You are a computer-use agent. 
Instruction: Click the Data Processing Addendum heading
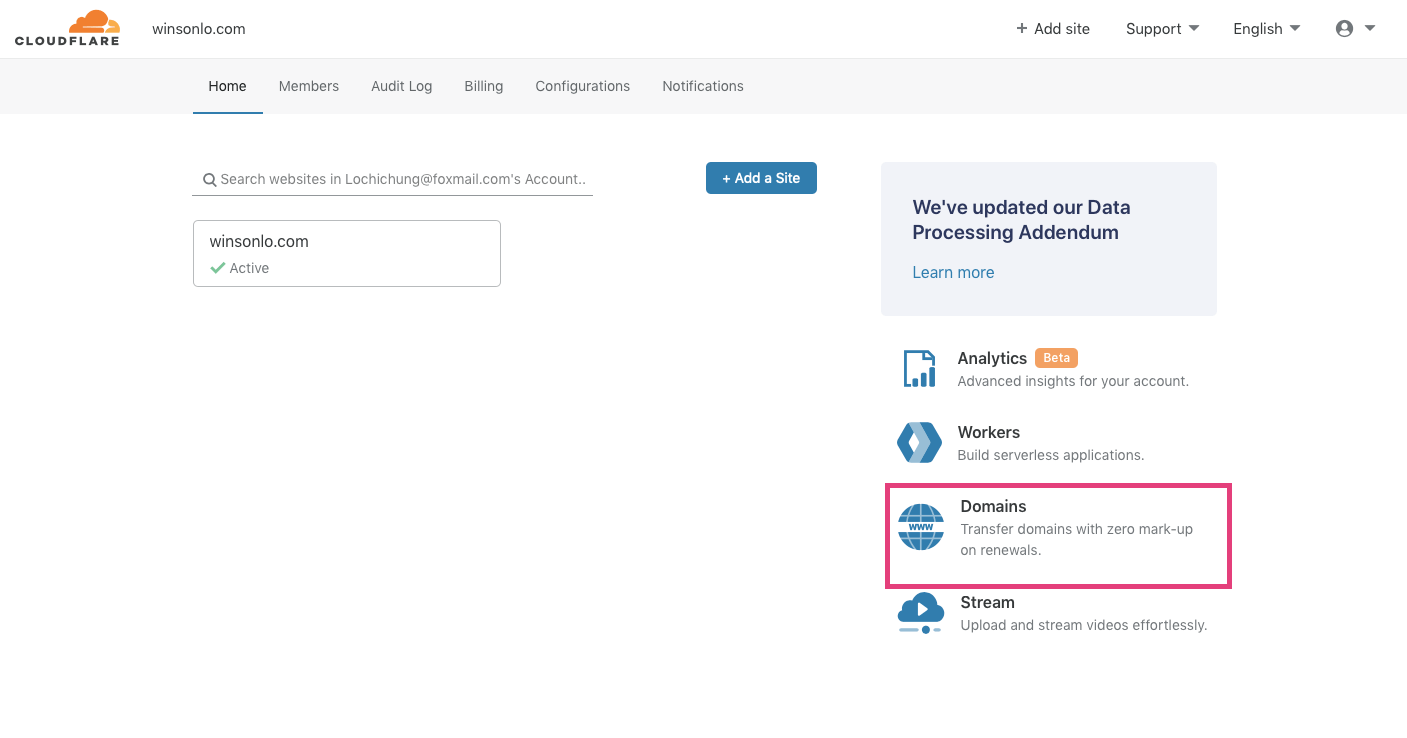tap(1021, 220)
